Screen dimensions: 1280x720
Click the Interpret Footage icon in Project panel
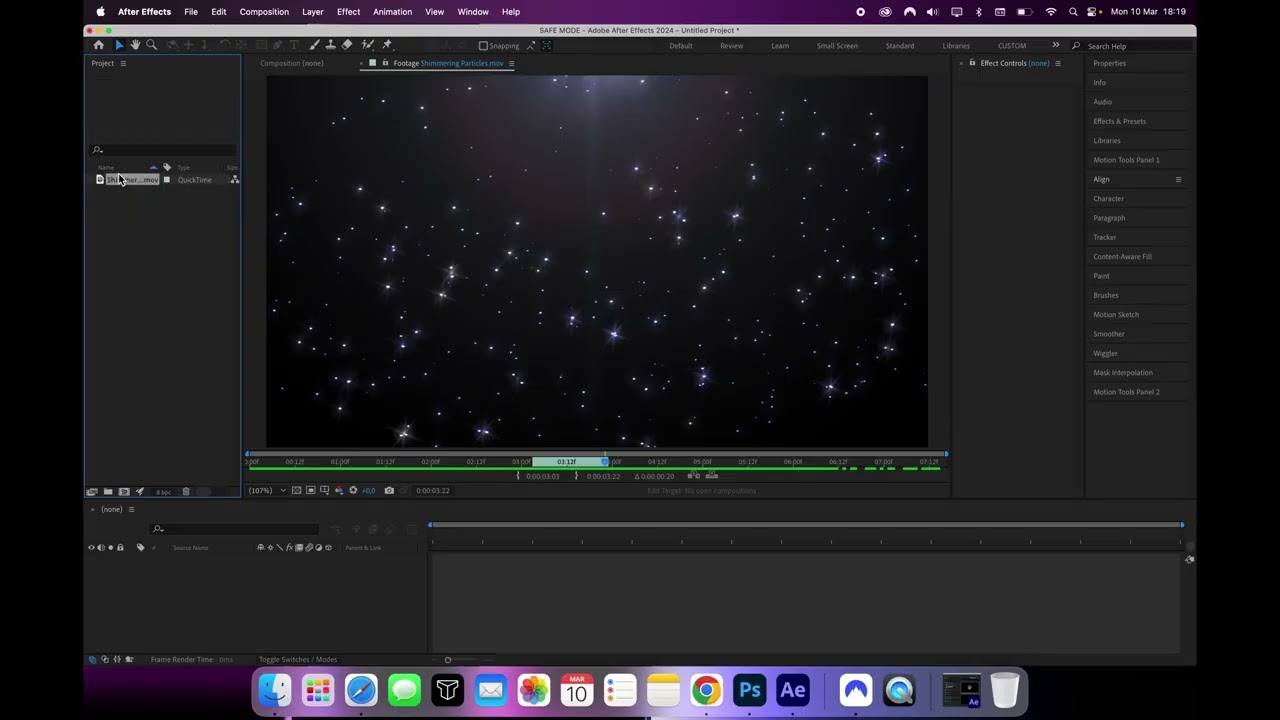(92, 491)
